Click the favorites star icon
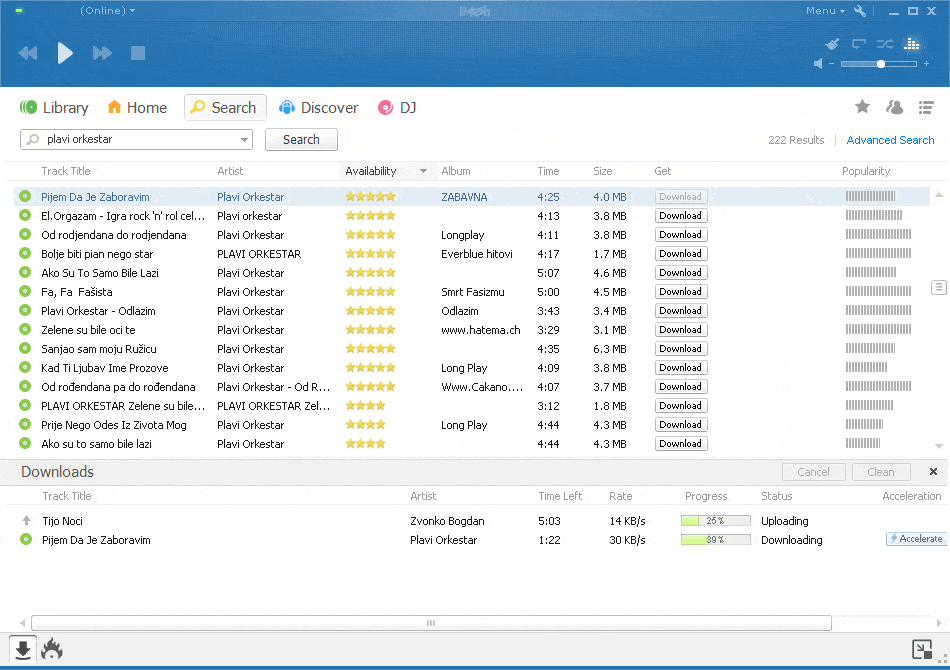Screen dimensions: 950x670 coord(862,107)
